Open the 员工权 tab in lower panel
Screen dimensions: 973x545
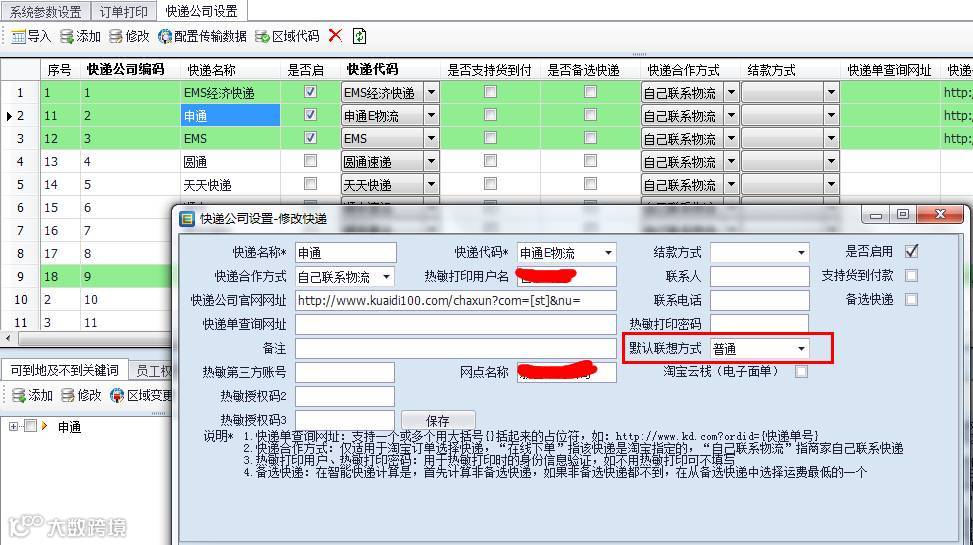tap(151, 371)
